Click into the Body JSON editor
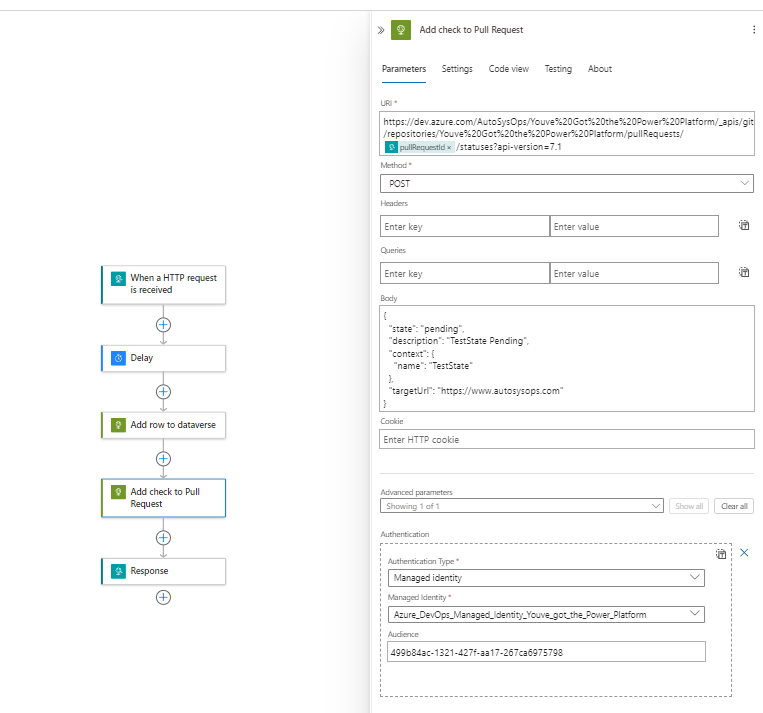Viewport: 763px width, 713px height. coord(567,359)
